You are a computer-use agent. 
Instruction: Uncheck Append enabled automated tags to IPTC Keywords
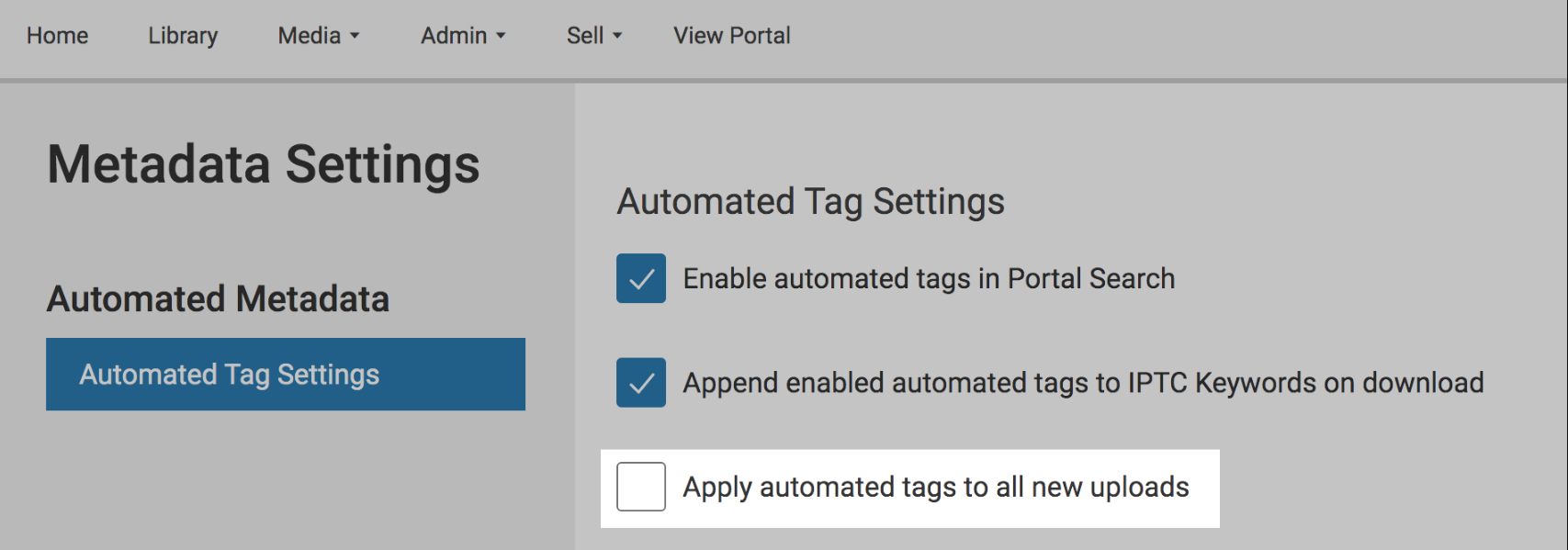(641, 382)
